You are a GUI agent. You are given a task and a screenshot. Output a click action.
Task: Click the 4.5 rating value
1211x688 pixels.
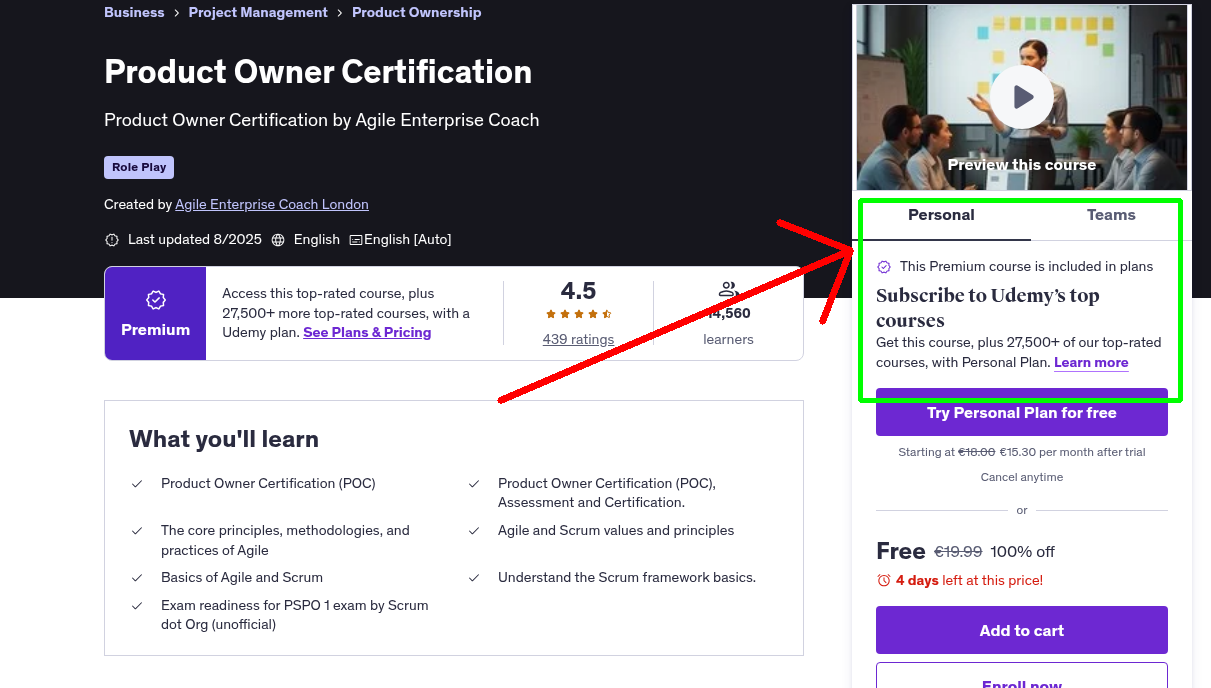tap(578, 291)
